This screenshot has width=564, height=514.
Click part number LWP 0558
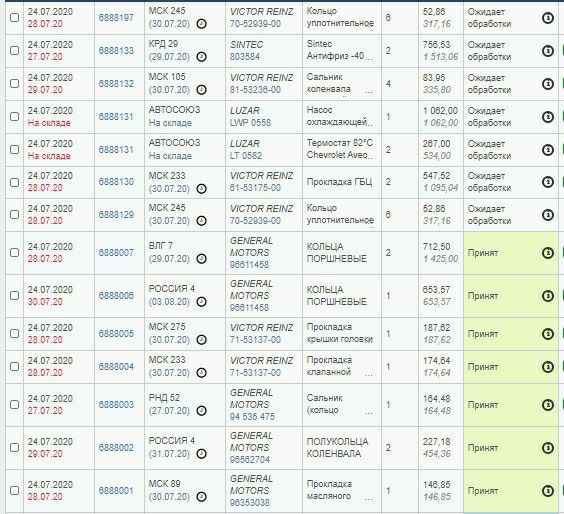tap(250, 123)
